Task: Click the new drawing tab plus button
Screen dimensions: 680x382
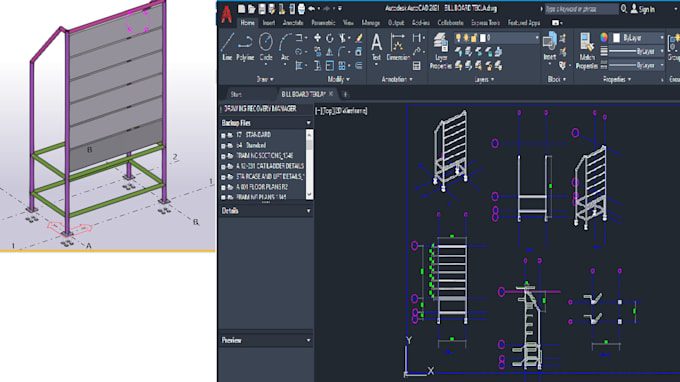Action: pyautogui.click(x=345, y=94)
